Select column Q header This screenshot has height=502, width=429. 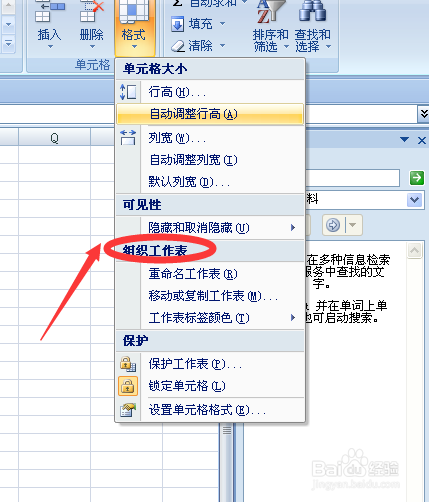pos(54,137)
